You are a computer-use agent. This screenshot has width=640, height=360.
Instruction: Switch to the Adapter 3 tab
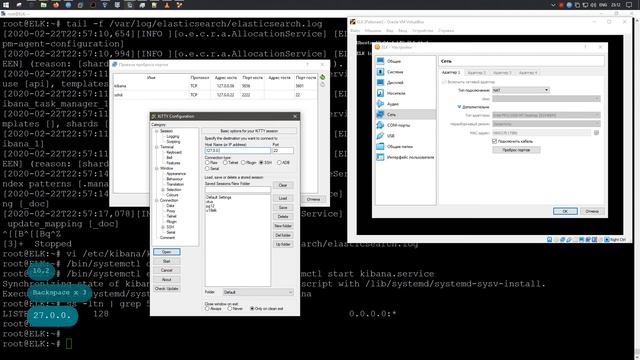click(502, 72)
